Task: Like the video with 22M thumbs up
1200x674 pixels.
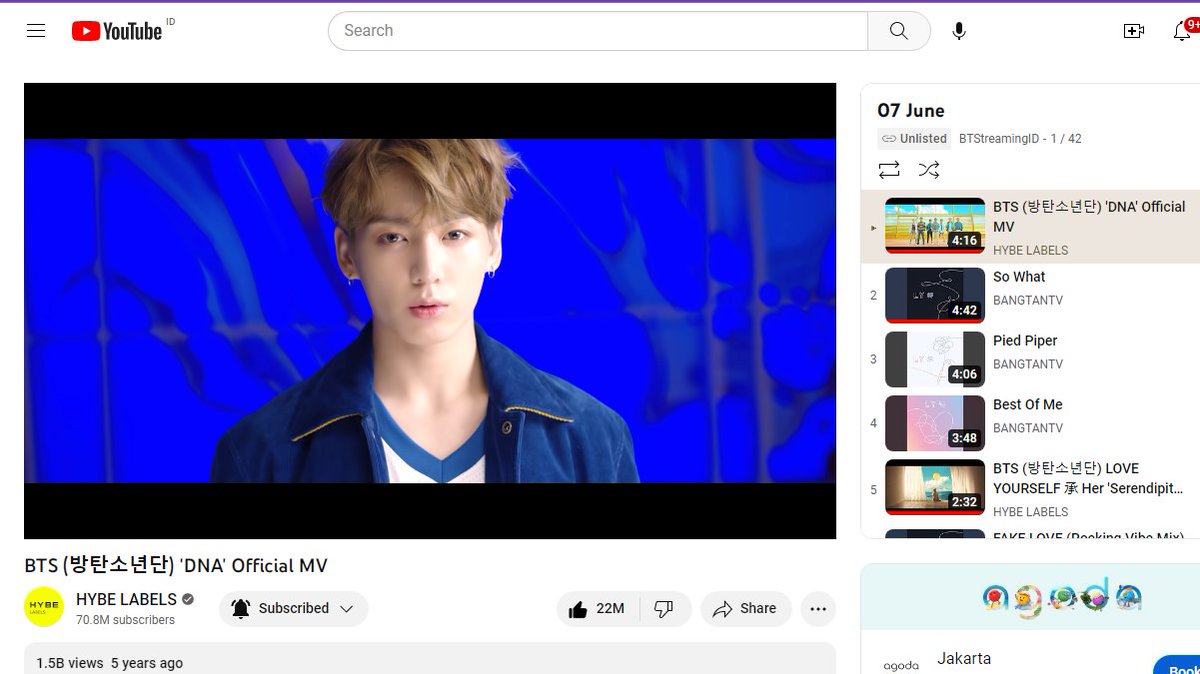Action: pos(597,609)
